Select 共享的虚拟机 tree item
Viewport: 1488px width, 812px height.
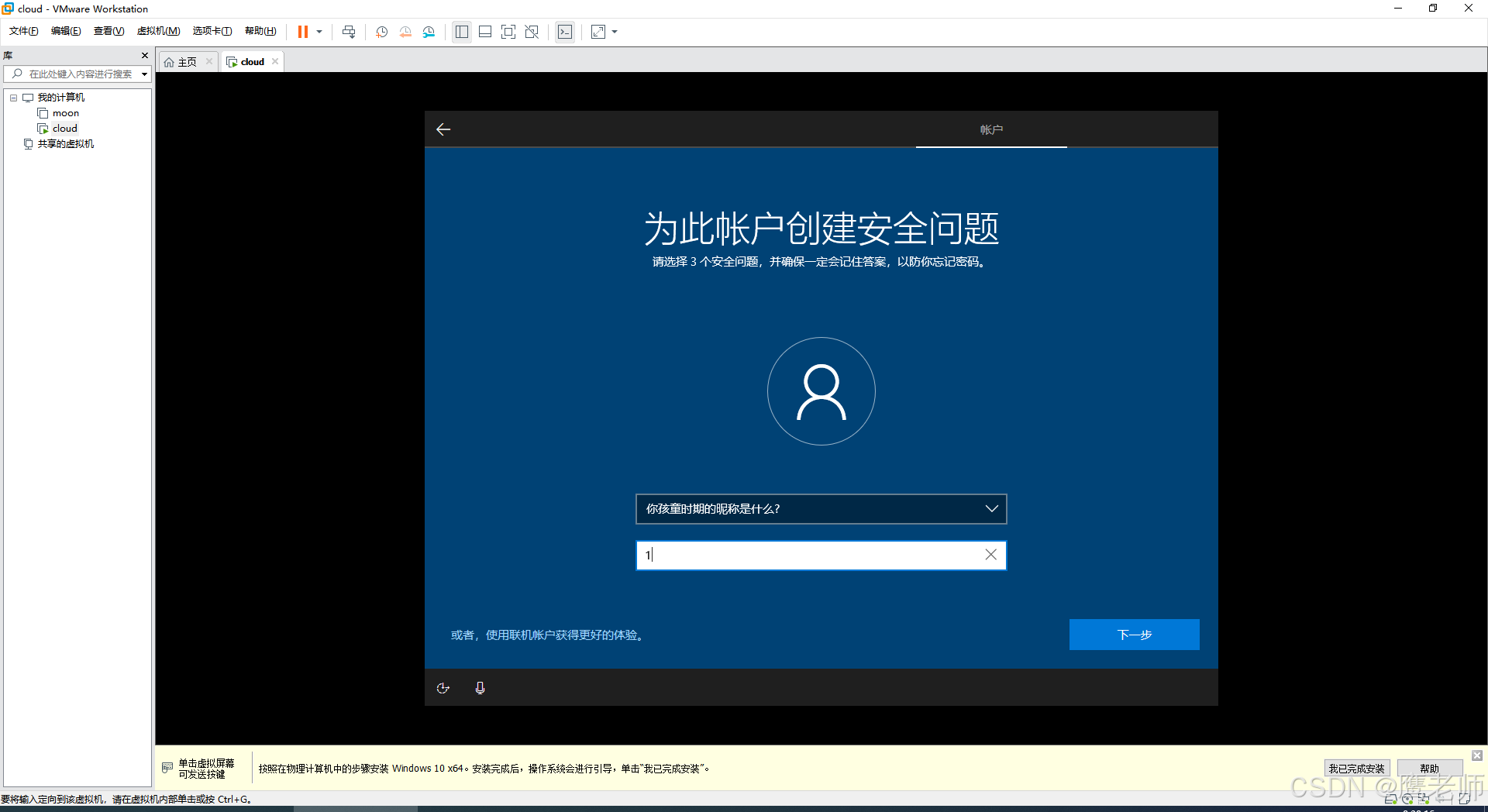66,144
